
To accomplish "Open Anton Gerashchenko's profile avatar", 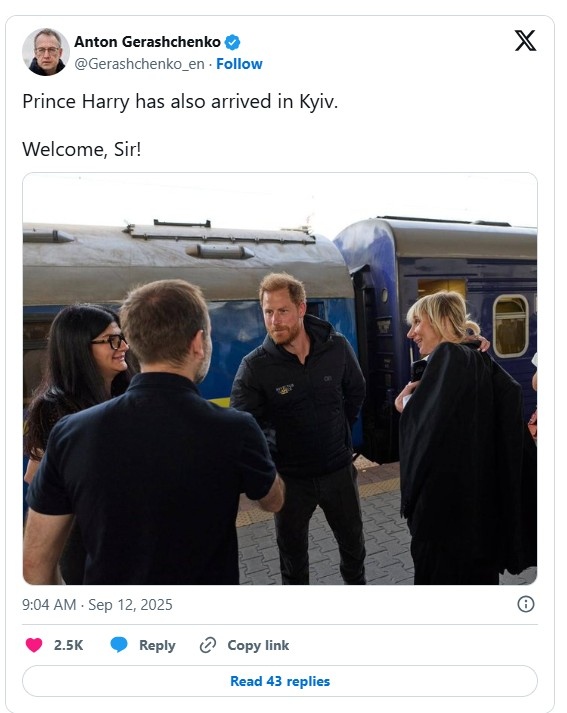I will (45, 52).
